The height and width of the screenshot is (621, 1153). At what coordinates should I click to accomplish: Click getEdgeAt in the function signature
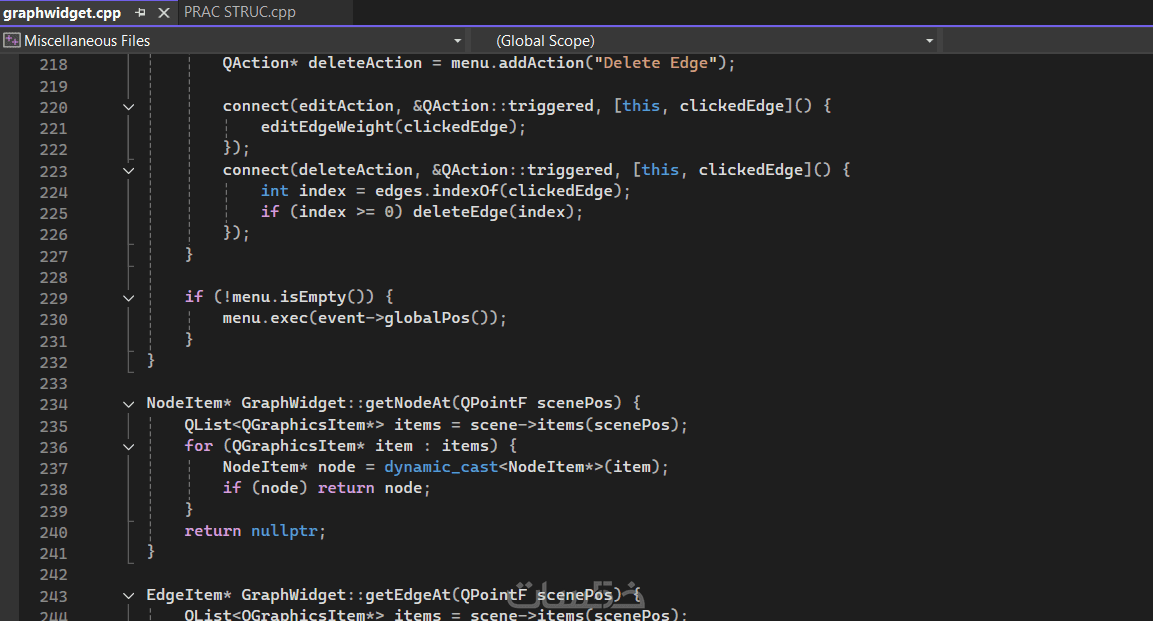pos(407,595)
